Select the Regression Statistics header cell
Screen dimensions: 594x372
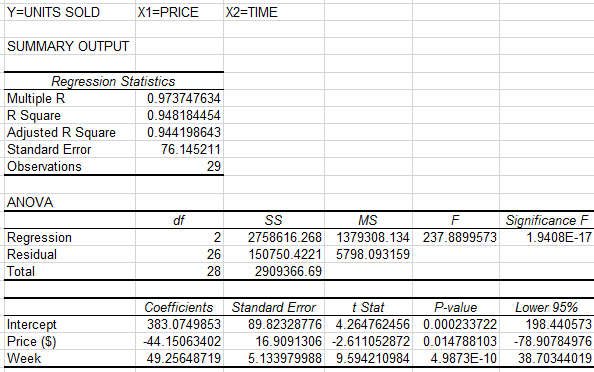point(113,81)
